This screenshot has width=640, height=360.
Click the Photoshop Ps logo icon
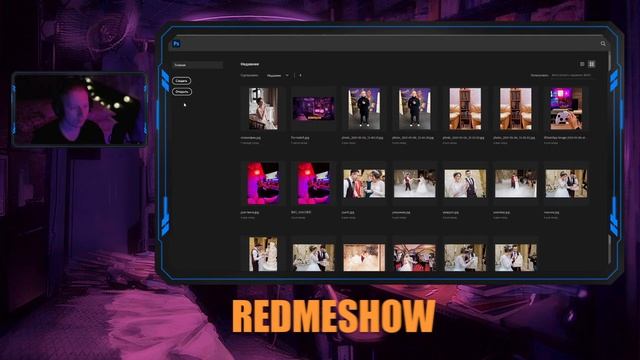(176, 44)
